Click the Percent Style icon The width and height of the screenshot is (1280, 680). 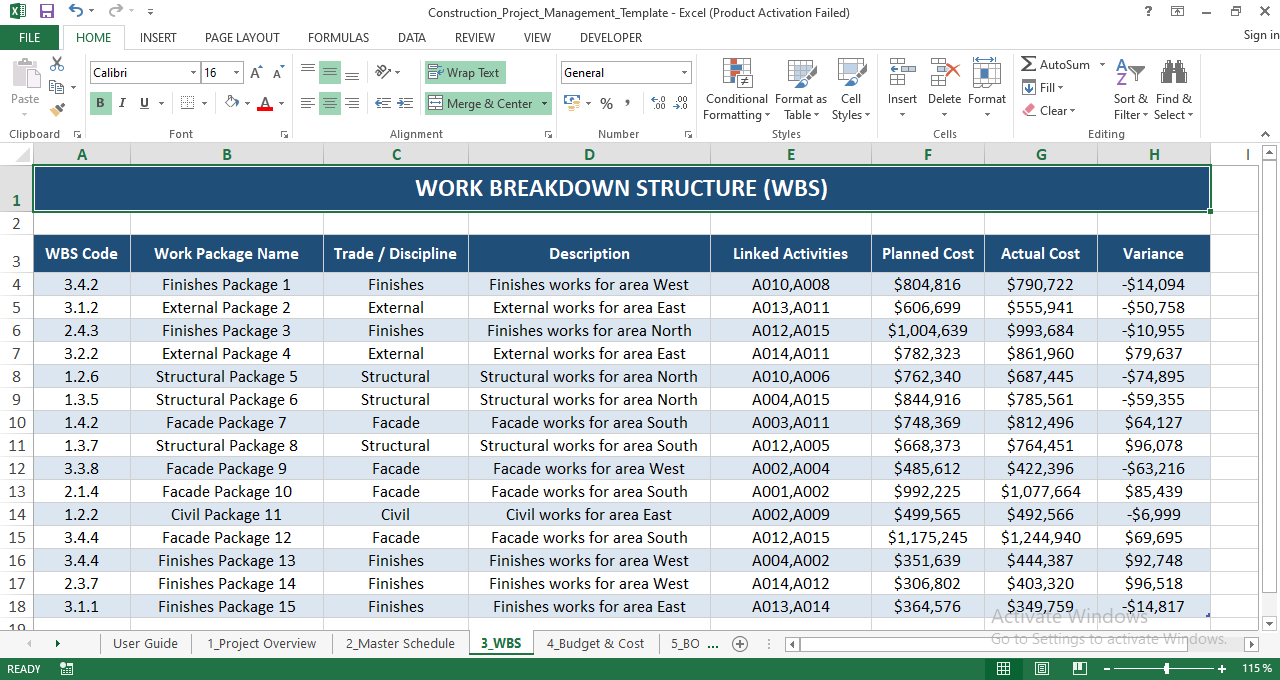[x=606, y=103]
